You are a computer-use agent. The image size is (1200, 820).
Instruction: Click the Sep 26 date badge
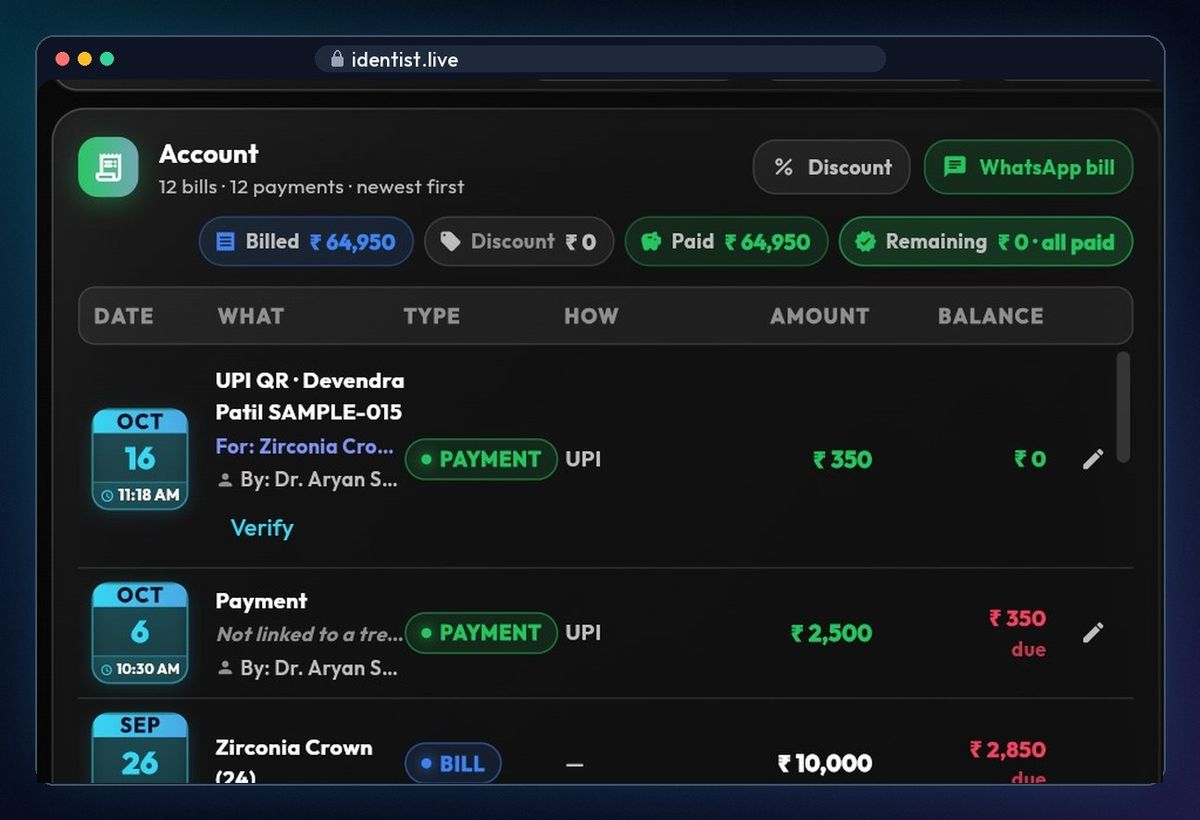[x=140, y=748]
